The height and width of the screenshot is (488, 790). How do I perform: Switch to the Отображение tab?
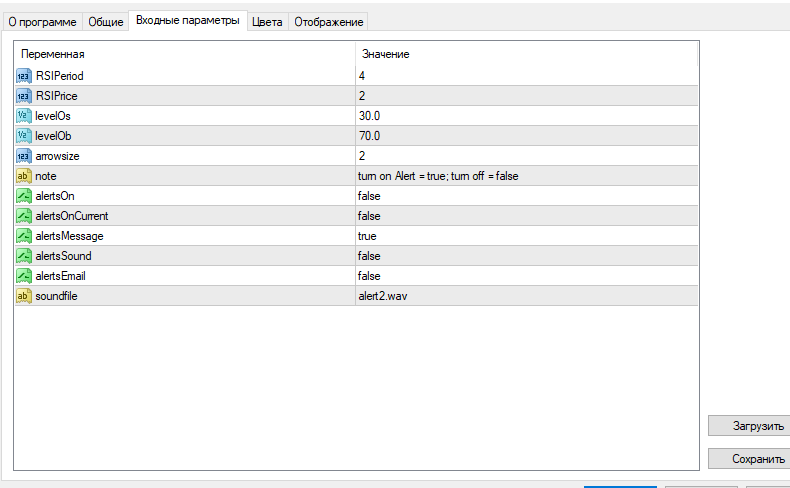[328, 22]
